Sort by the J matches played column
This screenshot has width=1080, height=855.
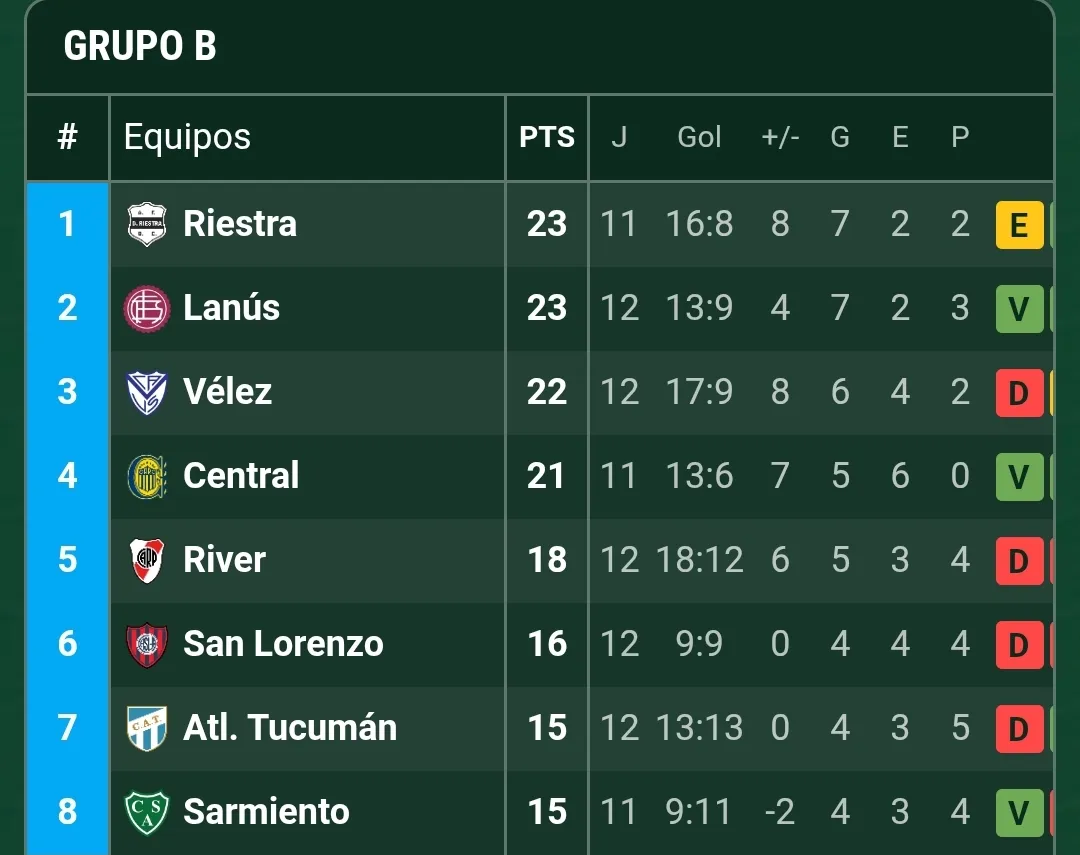pos(620,137)
